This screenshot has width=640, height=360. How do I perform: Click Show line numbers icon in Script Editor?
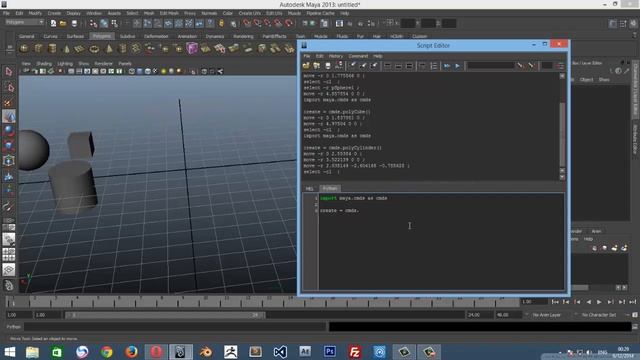click(x=433, y=66)
